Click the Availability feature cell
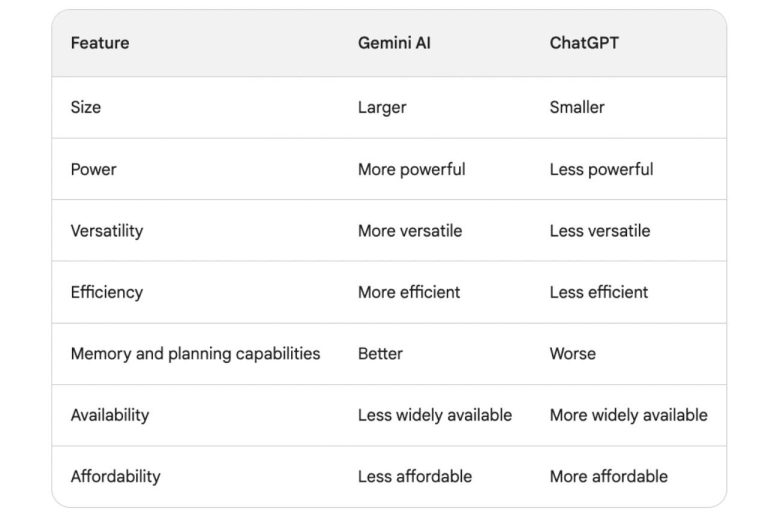The width and height of the screenshot is (768, 528). tap(110, 415)
